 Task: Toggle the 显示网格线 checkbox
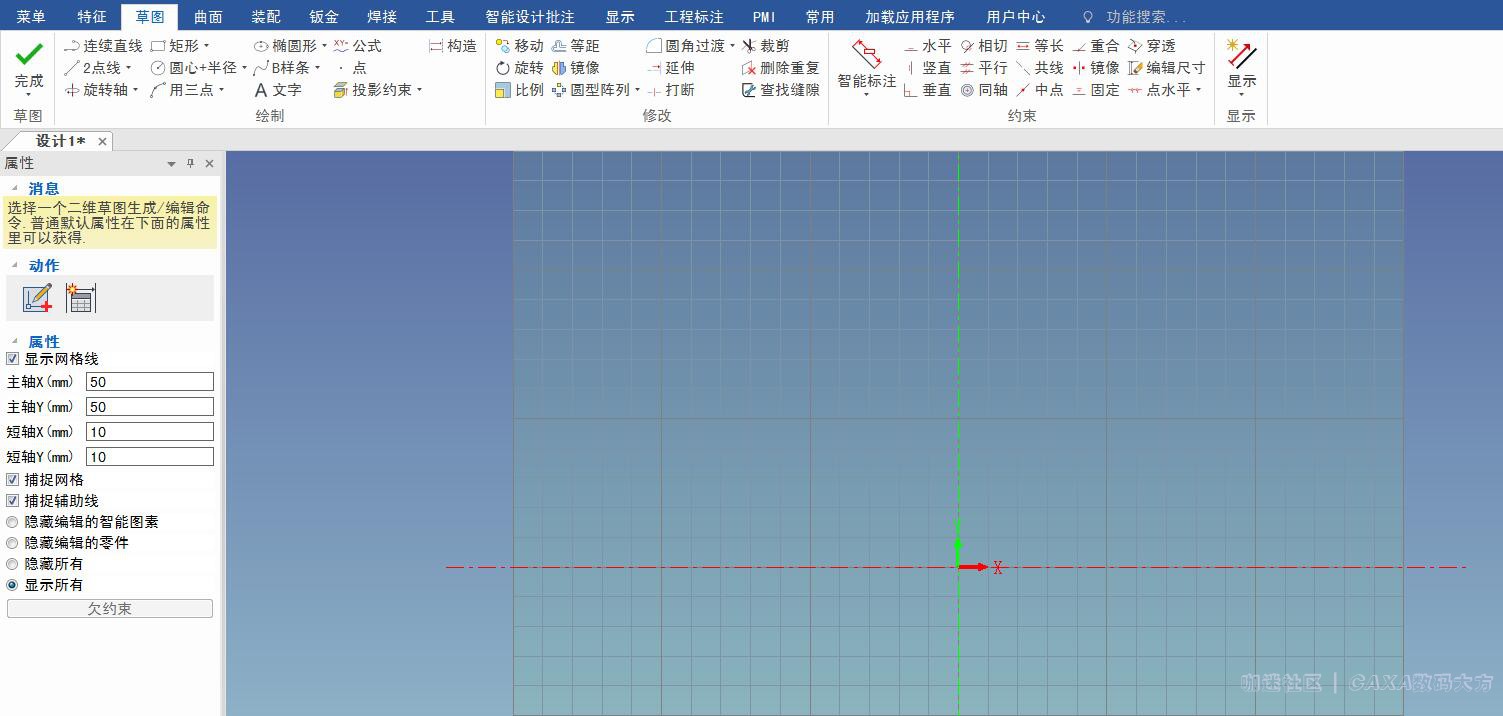(x=13, y=359)
